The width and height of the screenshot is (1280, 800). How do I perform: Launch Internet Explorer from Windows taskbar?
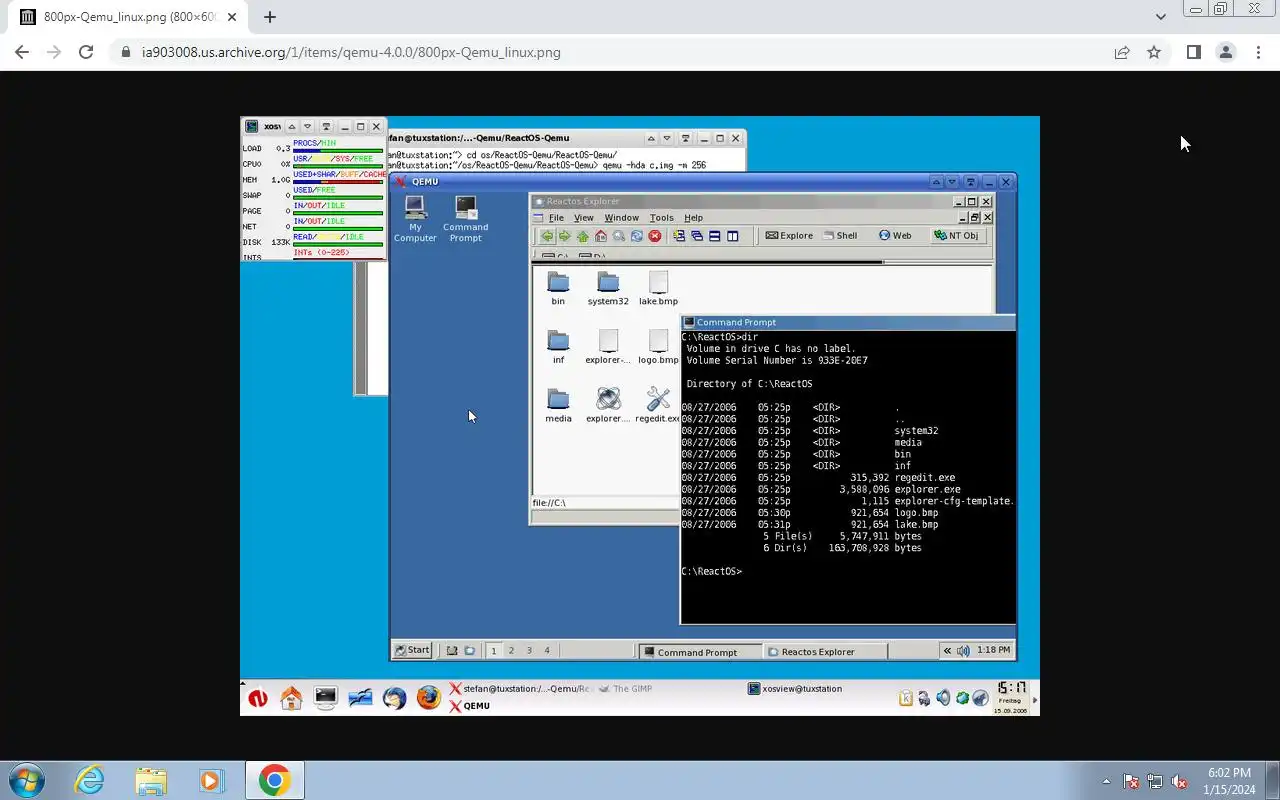point(89,780)
